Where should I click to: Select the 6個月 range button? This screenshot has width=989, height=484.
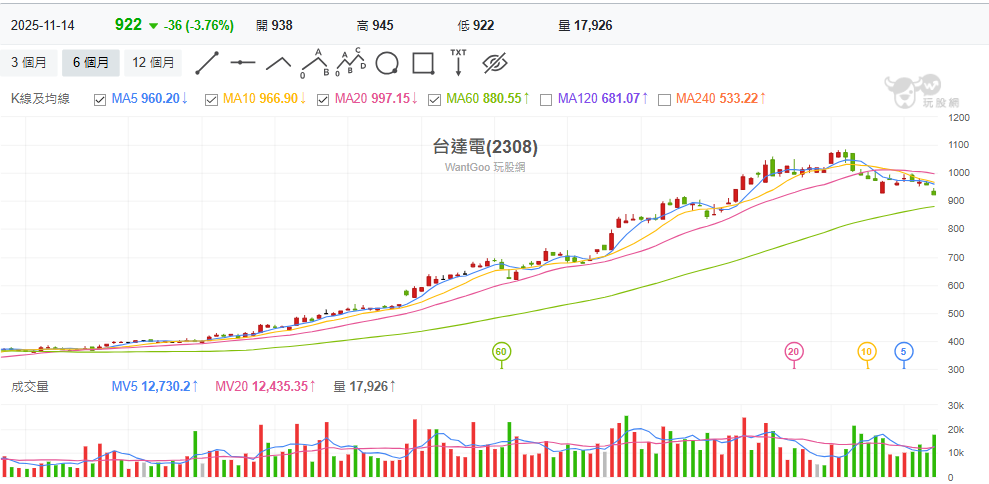(x=91, y=63)
